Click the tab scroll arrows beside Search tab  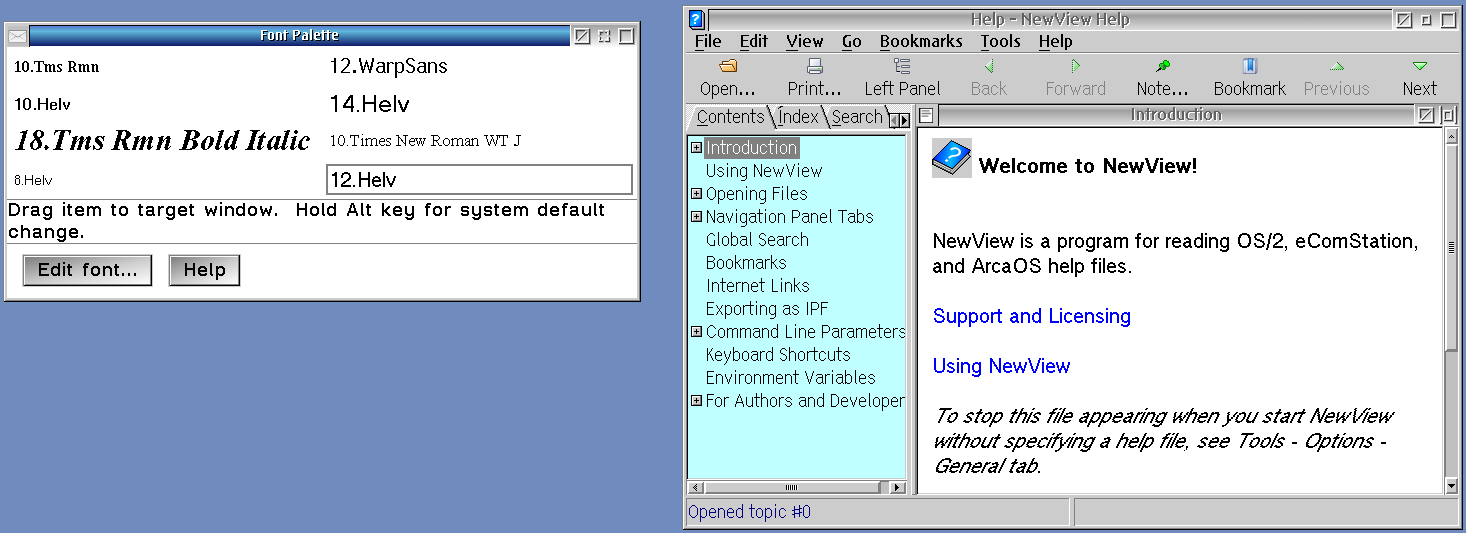click(899, 120)
